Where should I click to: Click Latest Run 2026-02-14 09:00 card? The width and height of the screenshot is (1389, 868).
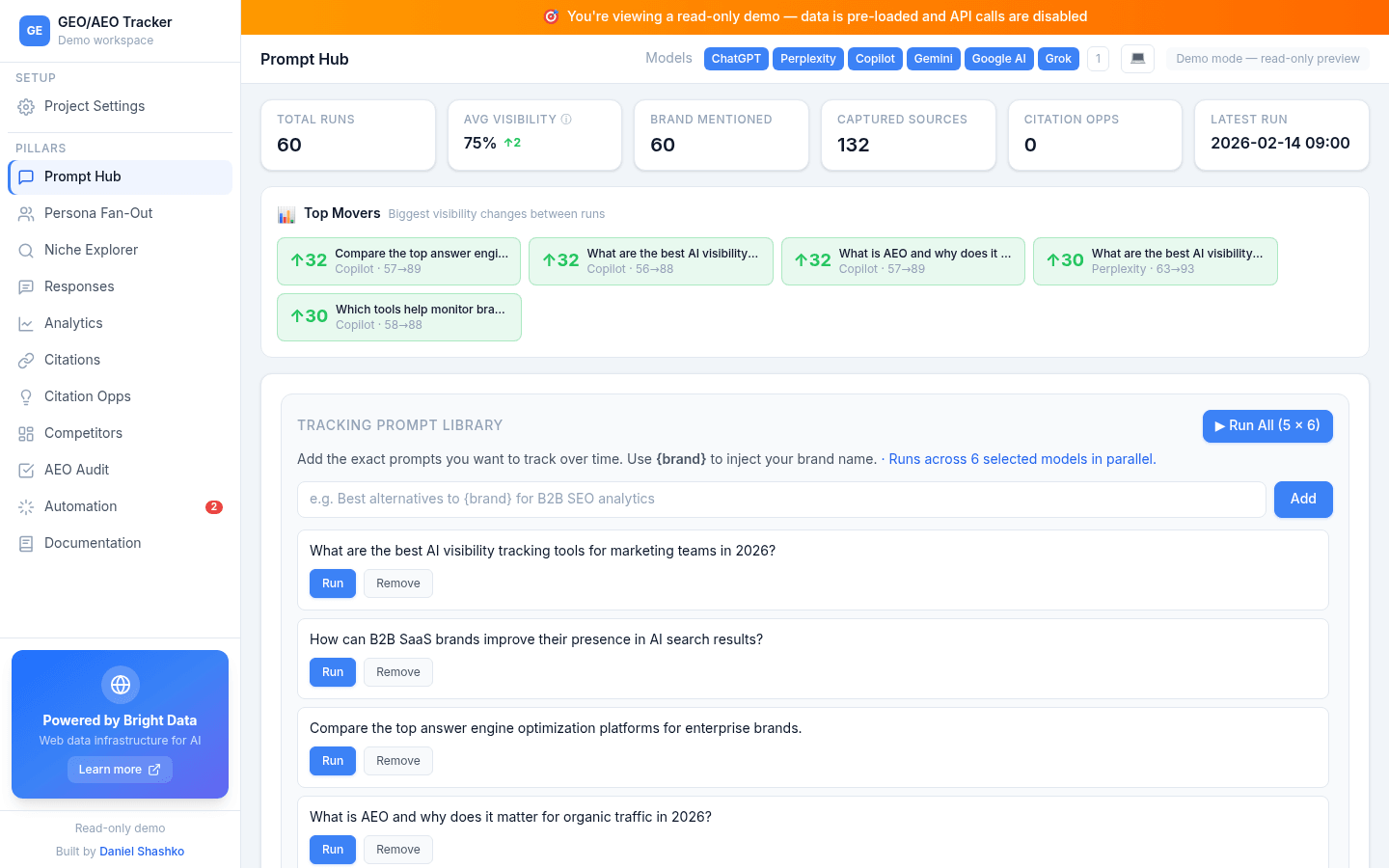tap(1282, 135)
